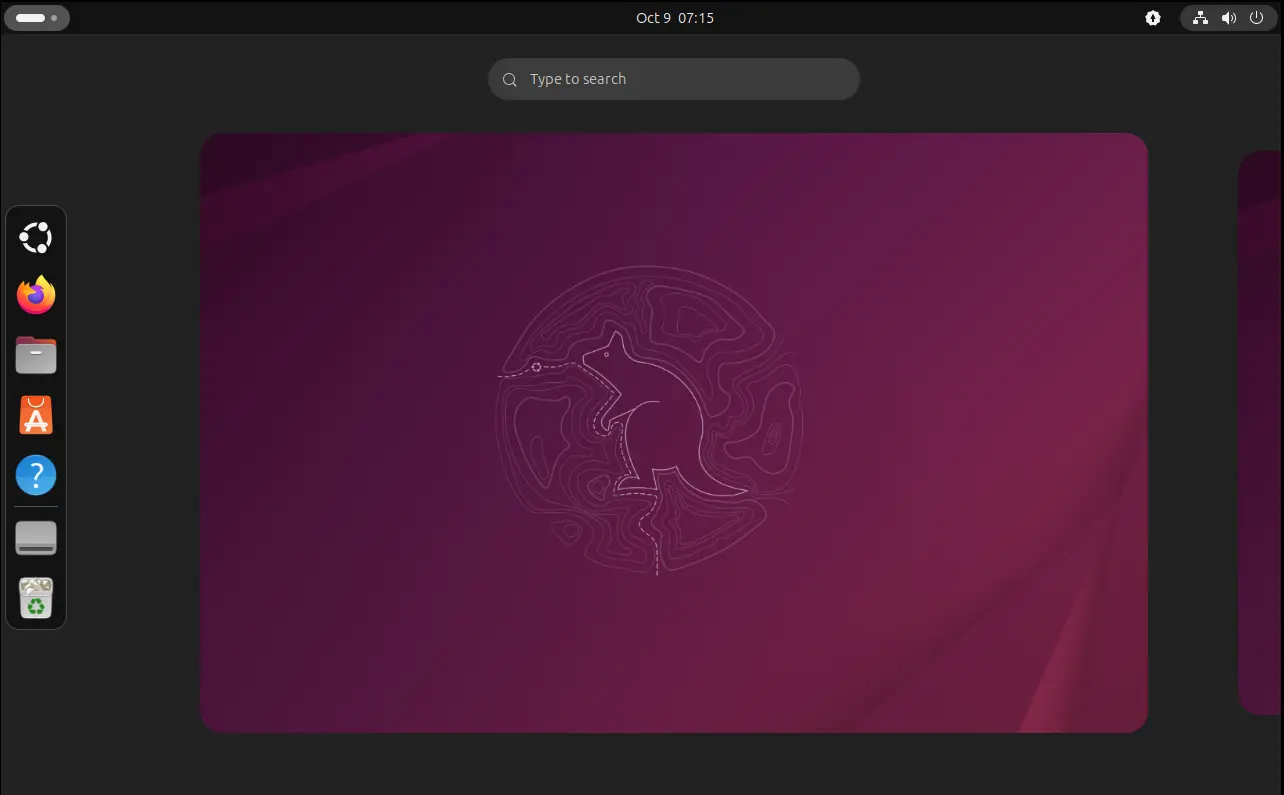Click the volume speaker icon in top bar
Screen dimensions: 1284x795
pyautogui.click(x=1229, y=18)
